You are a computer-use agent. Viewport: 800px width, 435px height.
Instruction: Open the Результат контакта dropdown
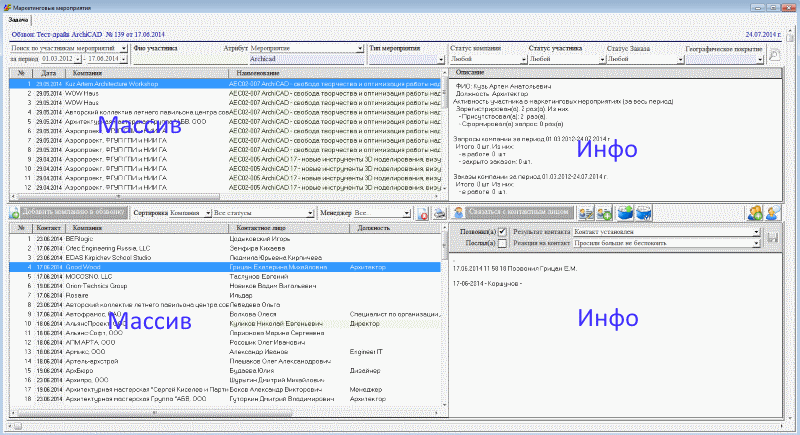757,232
